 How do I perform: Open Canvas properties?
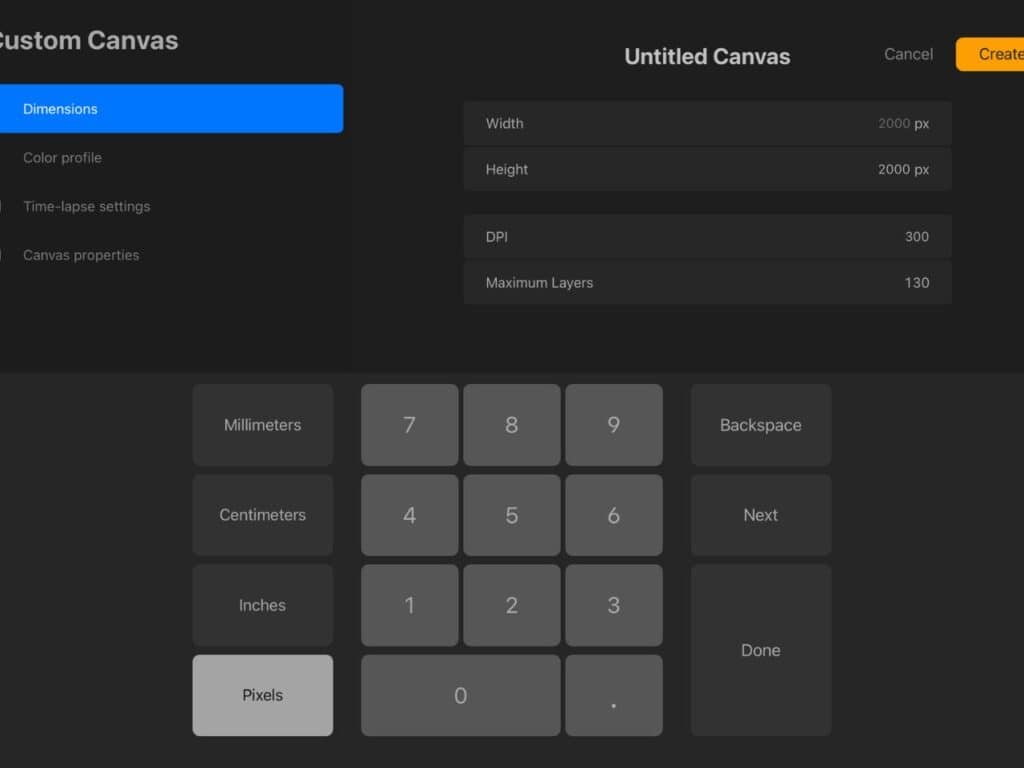(x=80, y=255)
